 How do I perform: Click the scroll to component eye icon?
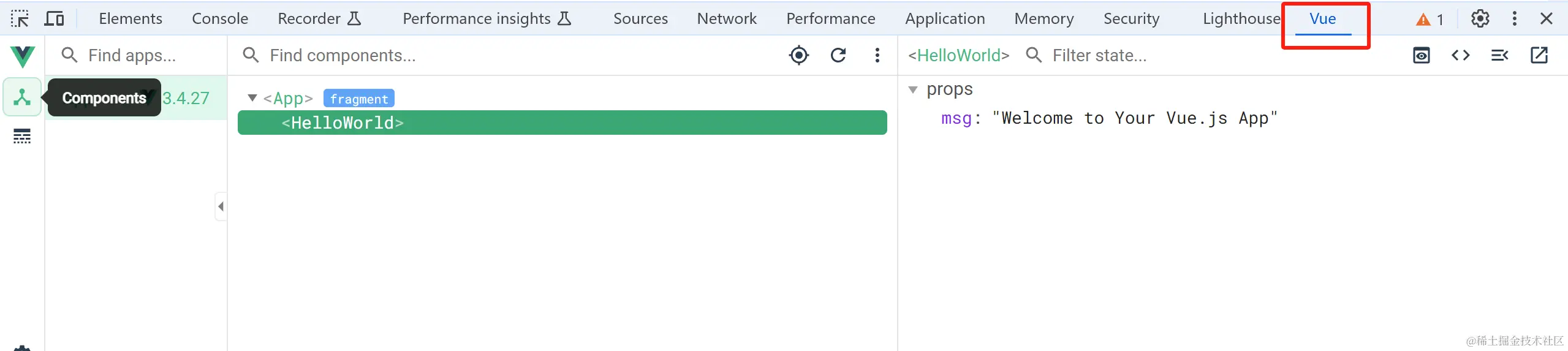[x=1422, y=55]
